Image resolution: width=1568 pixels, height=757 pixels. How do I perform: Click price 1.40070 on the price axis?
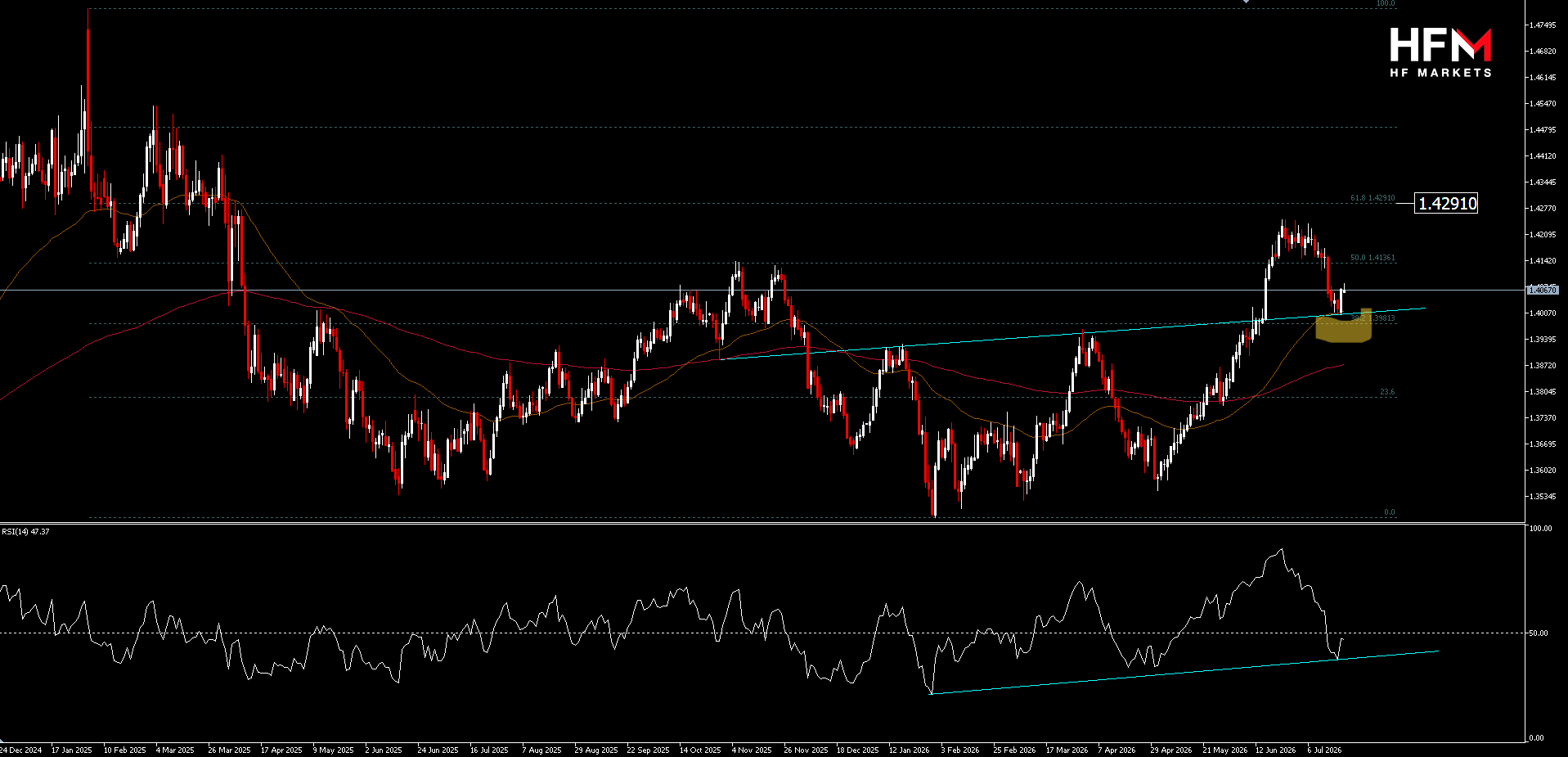coord(1543,313)
